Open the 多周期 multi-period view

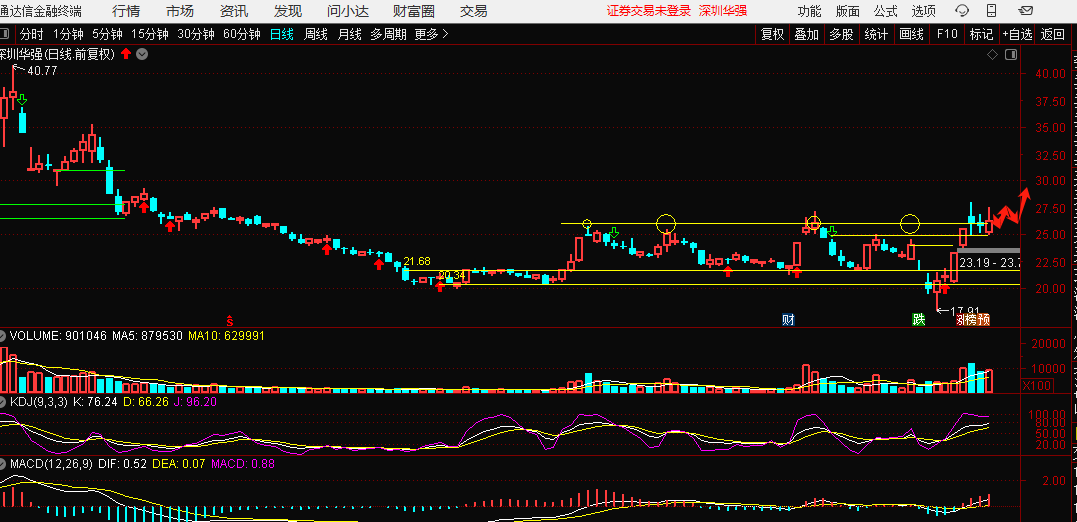pyautogui.click(x=388, y=34)
